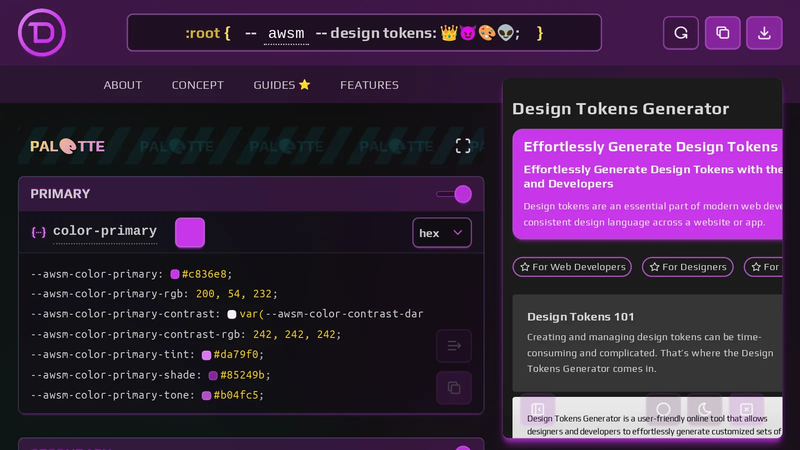Image resolution: width=800 pixels, height=450 pixels.
Task: Click the For Designers chip
Action: (x=688, y=267)
